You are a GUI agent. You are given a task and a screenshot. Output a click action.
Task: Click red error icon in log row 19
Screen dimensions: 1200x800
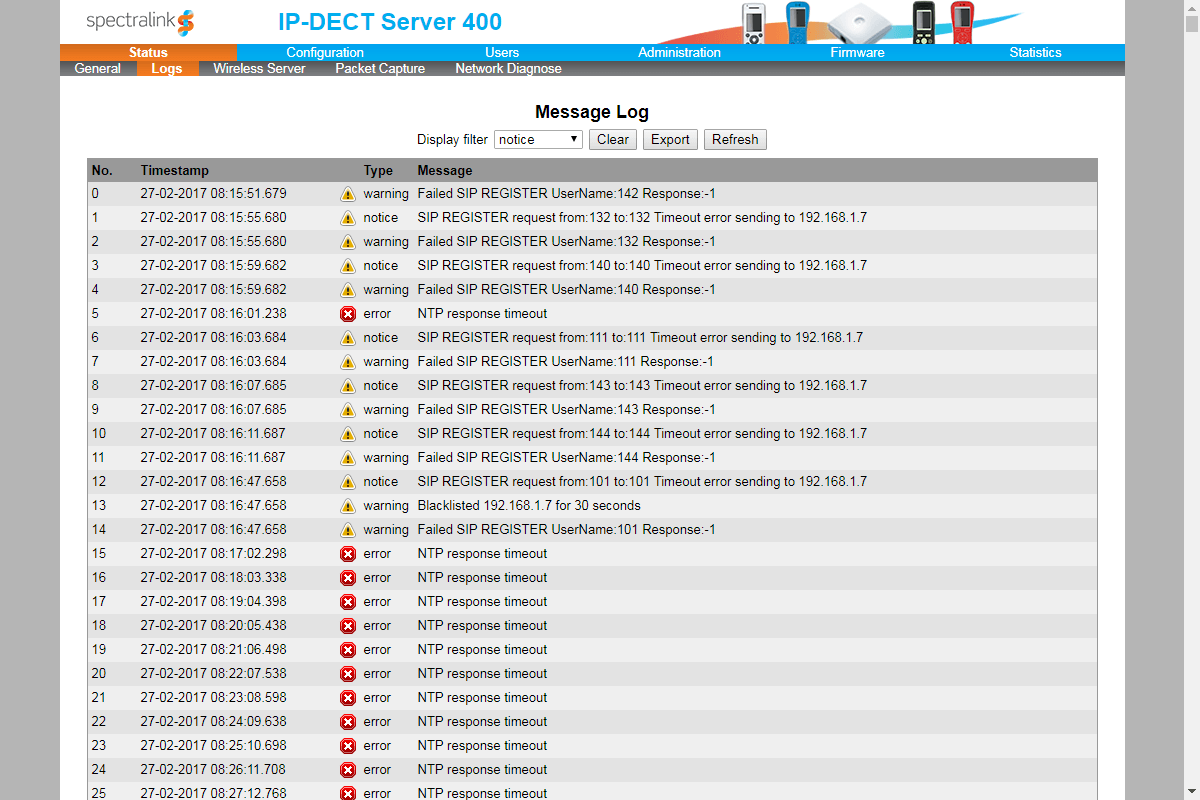[x=348, y=650]
